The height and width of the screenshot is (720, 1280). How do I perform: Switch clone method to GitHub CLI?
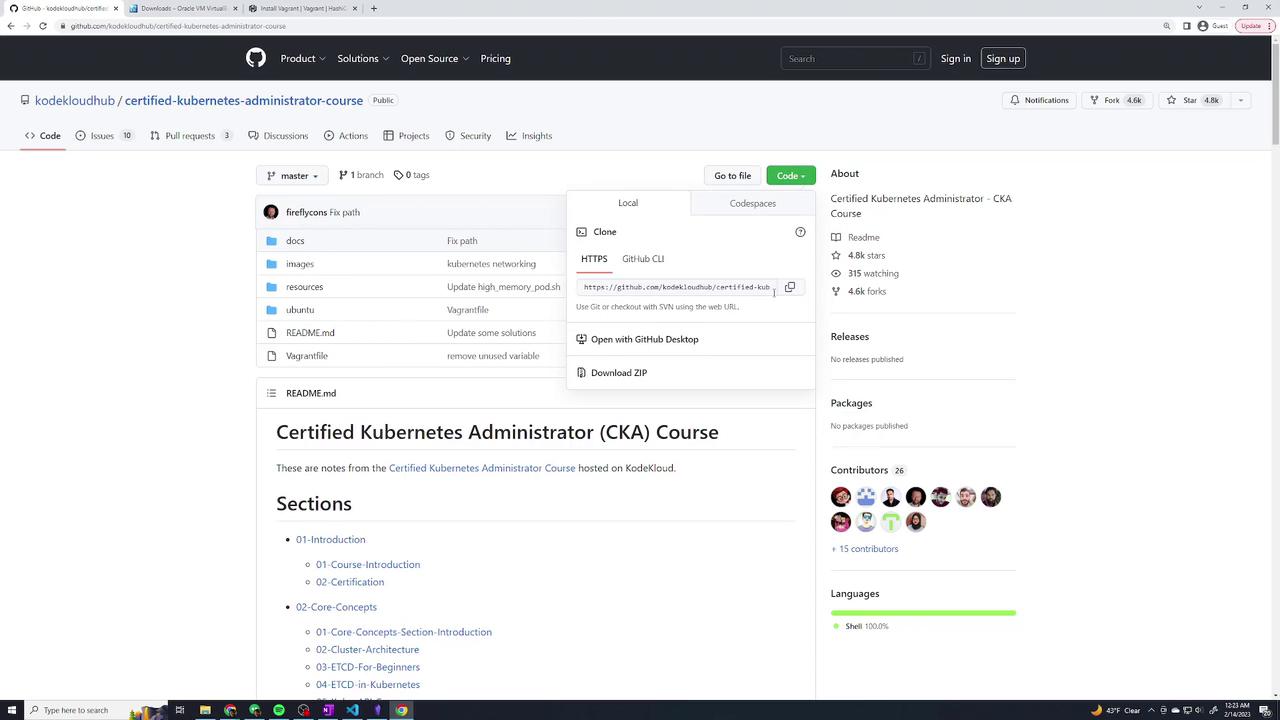click(643, 259)
